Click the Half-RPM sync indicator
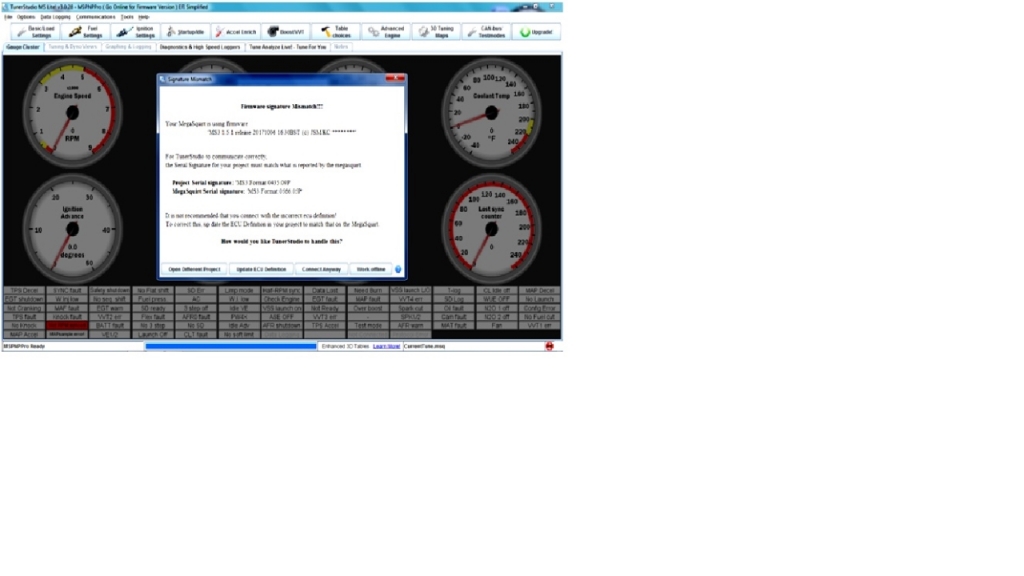This screenshot has width=1024, height=576. (281, 291)
